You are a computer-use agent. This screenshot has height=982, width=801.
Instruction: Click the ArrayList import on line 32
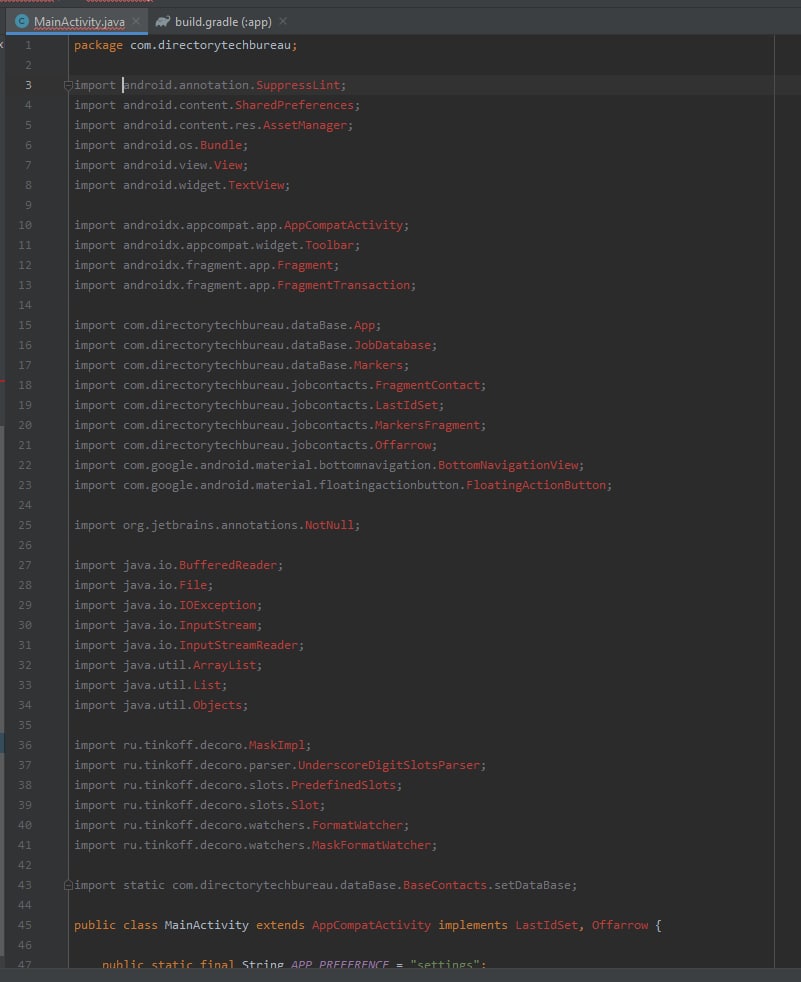[224, 665]
